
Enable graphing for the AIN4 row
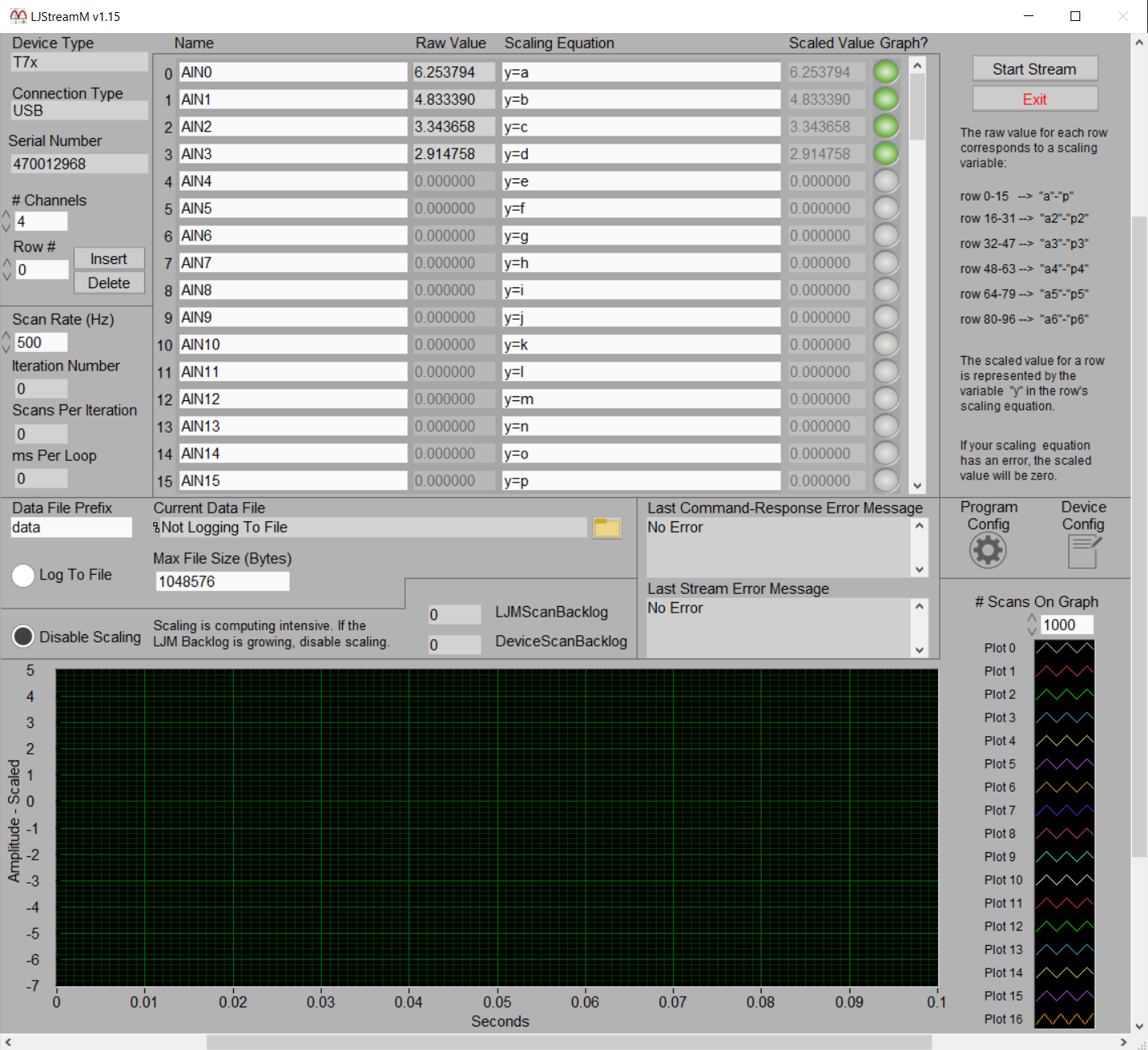point(886,182)
